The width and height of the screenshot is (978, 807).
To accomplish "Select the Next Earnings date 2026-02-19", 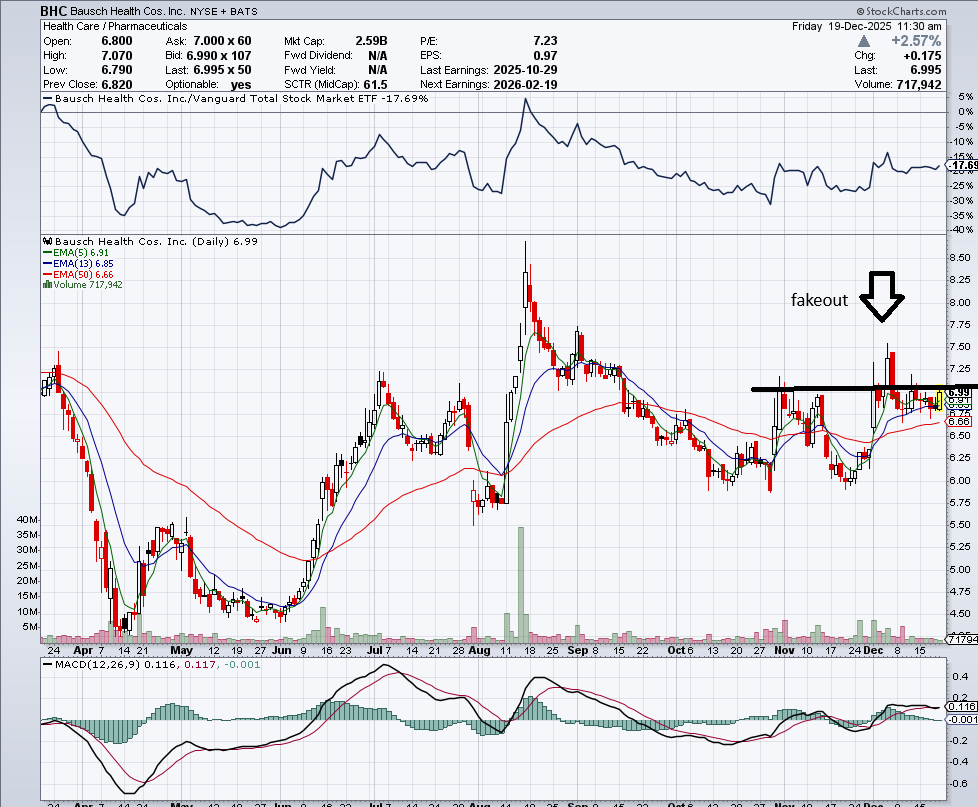I will click(x=525, y=84).
